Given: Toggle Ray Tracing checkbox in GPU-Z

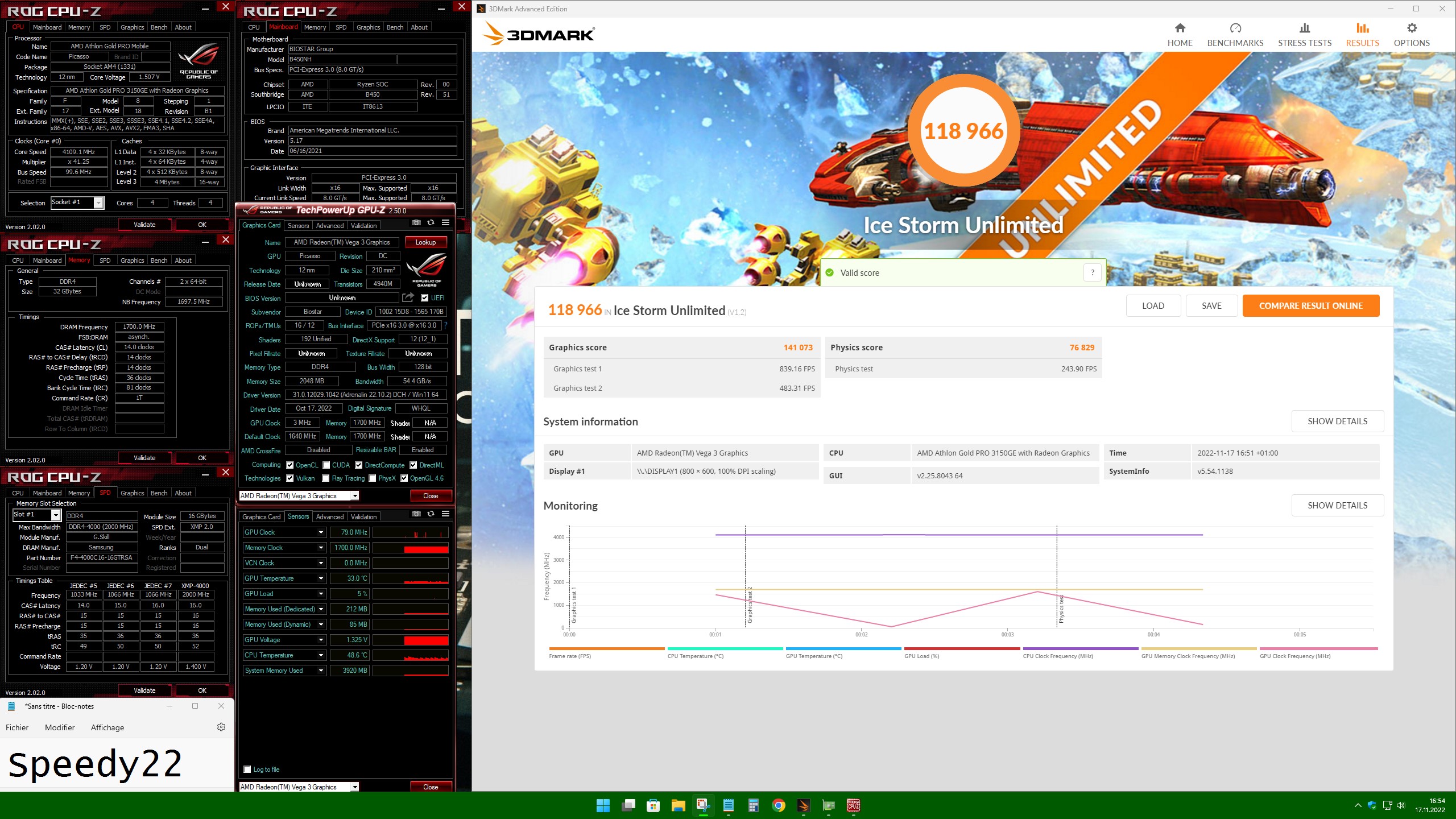Looking at the screenshot, I should 326,478.
